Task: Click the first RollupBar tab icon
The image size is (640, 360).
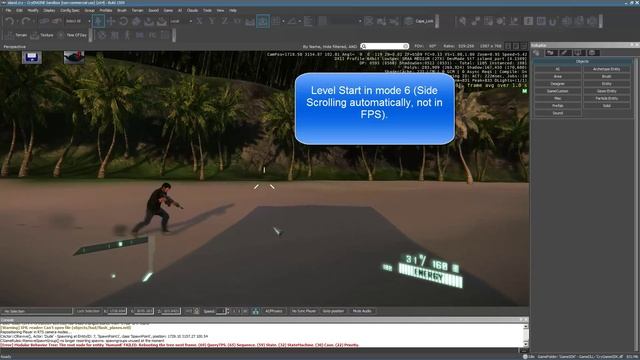Action: pyautogui.click(x=536, y=53)
